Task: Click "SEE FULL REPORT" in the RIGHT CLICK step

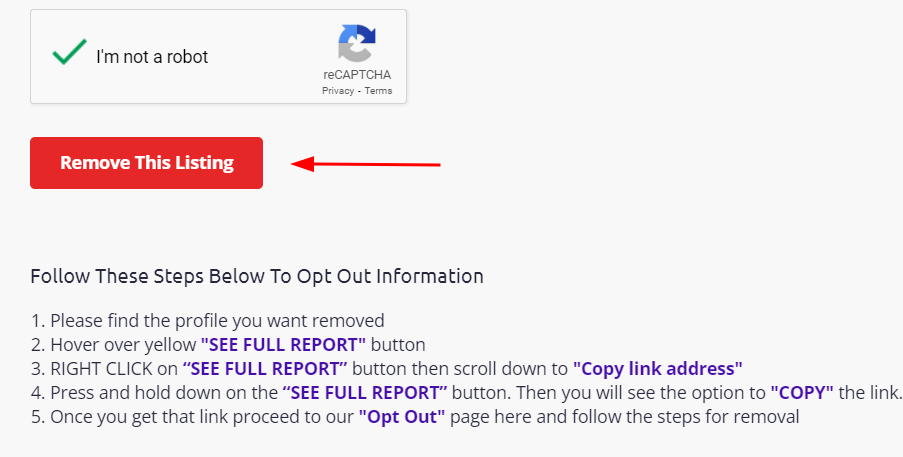Action: pyautogui.click(x=265, y=369)
